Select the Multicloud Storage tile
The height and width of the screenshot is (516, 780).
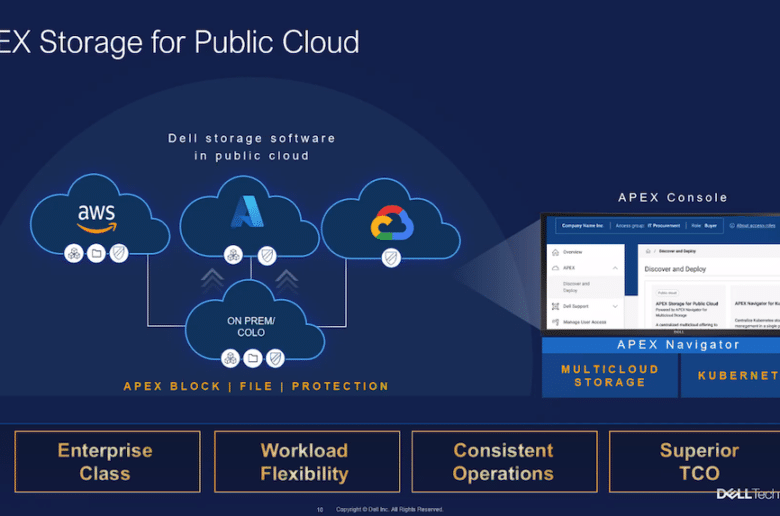[x=610, y=376]
